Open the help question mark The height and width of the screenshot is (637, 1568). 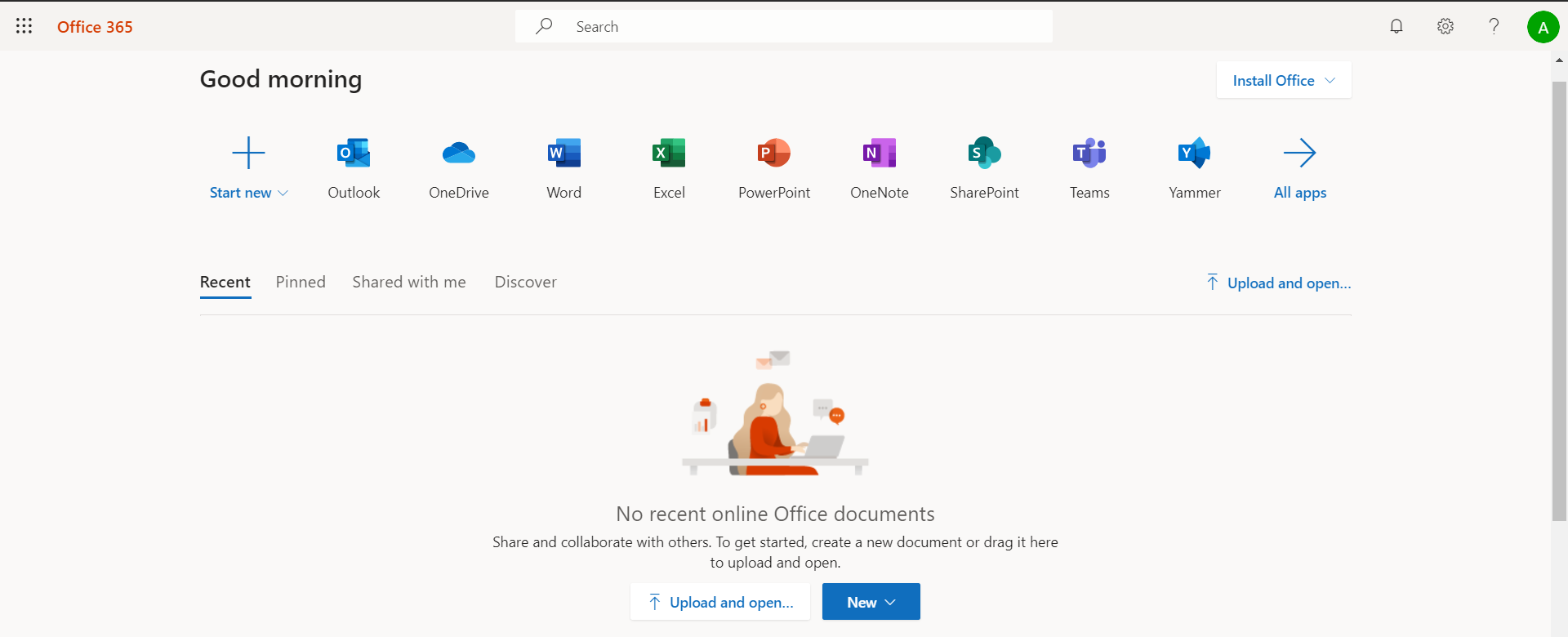(1494, 26)
